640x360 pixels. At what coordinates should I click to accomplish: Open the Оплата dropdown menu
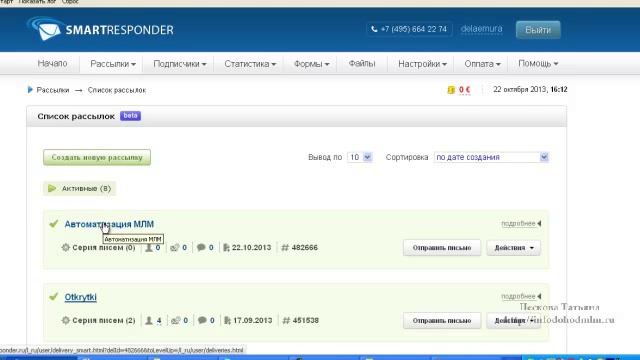pos(482,64)
